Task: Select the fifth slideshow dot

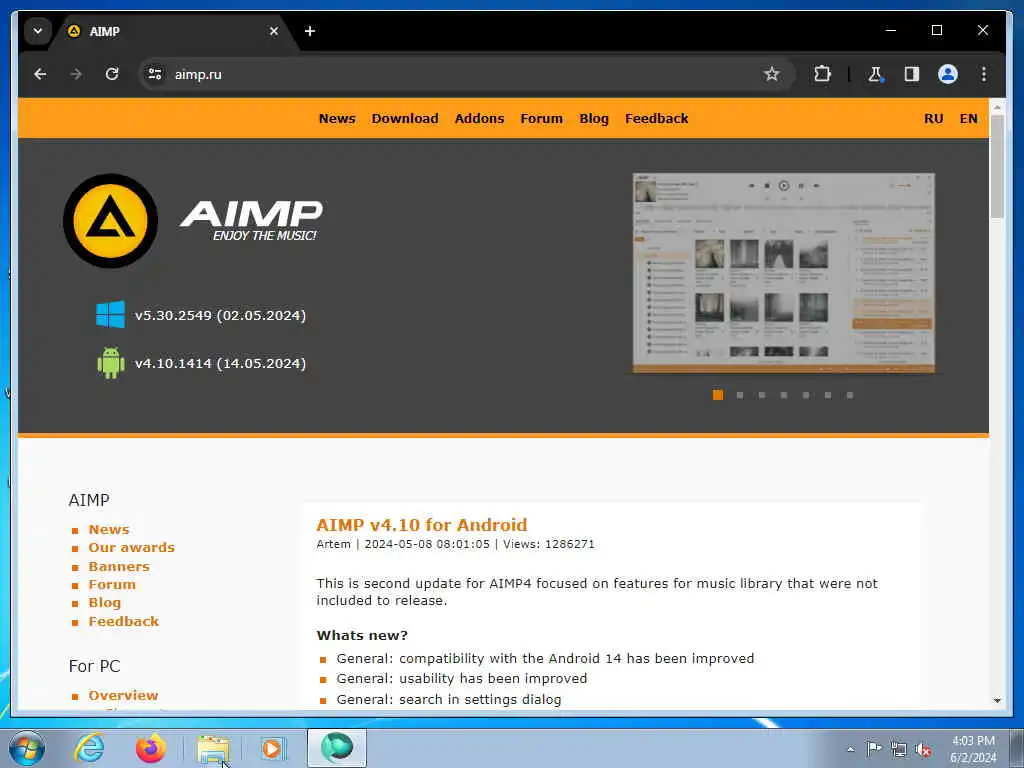Action: (x=806, y=395)
